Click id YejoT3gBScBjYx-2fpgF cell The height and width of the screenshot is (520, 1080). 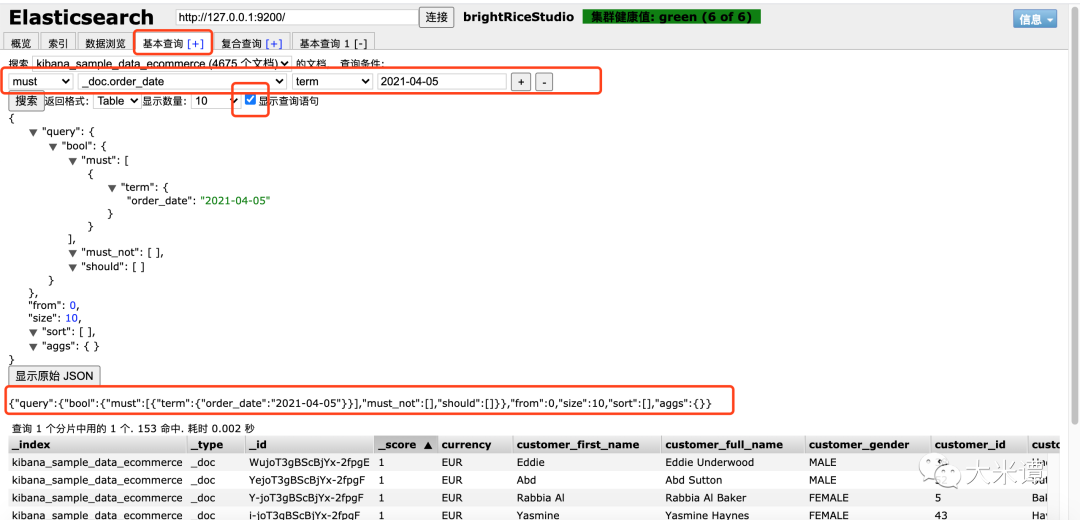click(x=310, y=480)
